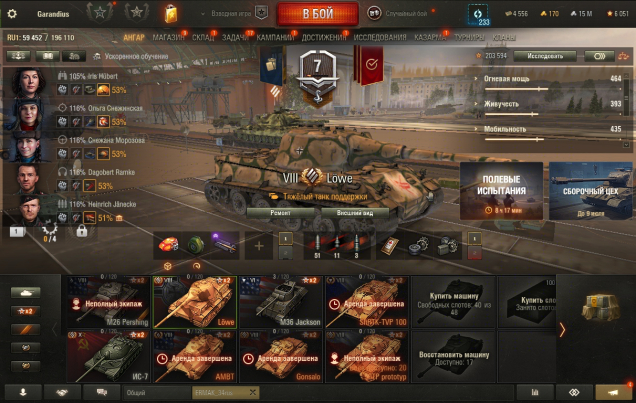
Task: Toggle the x2 bonus carousel filter
Action: tap(26, 311)
